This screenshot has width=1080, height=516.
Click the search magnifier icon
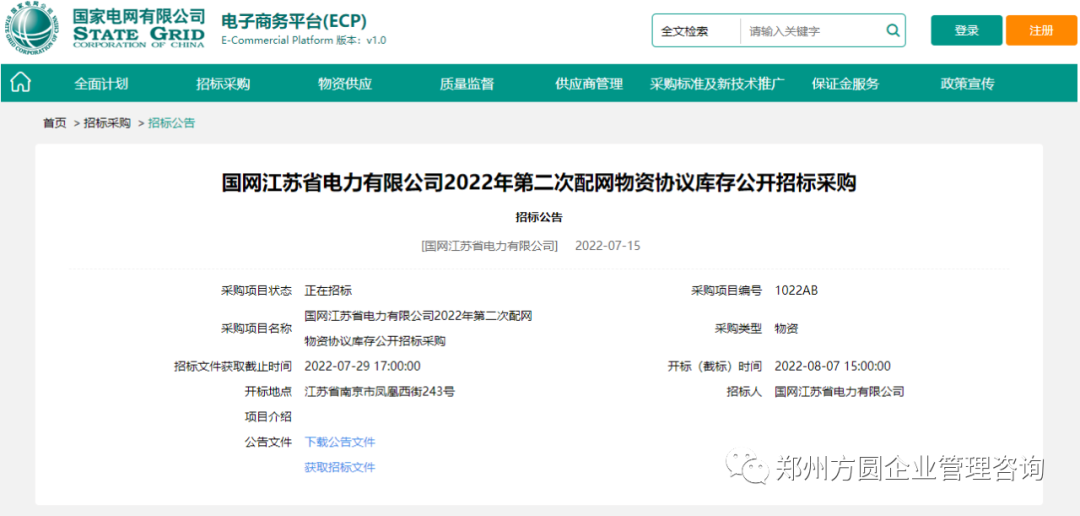[893, 30]
